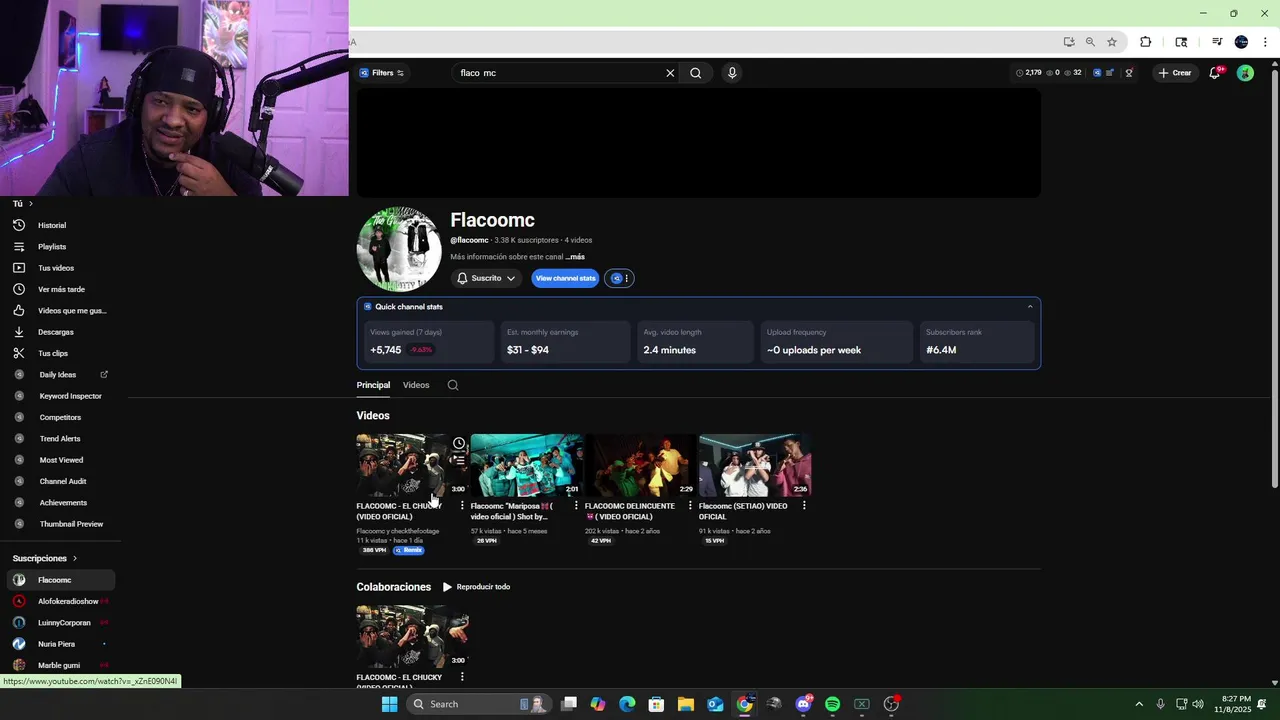The image size is (1280, 720).
Task: Open Windows Start button
Action: pyautogui.click(x=389, y=704)
